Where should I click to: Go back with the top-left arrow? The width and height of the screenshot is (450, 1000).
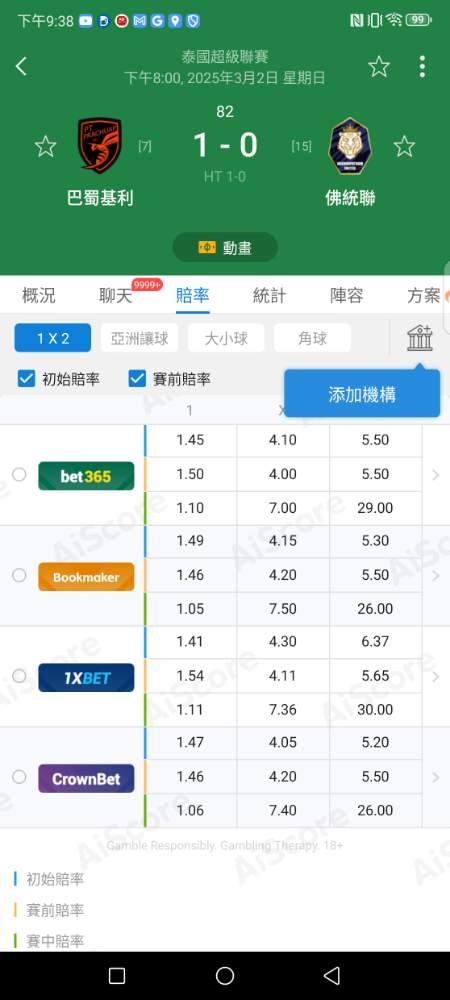click(22, 66)
